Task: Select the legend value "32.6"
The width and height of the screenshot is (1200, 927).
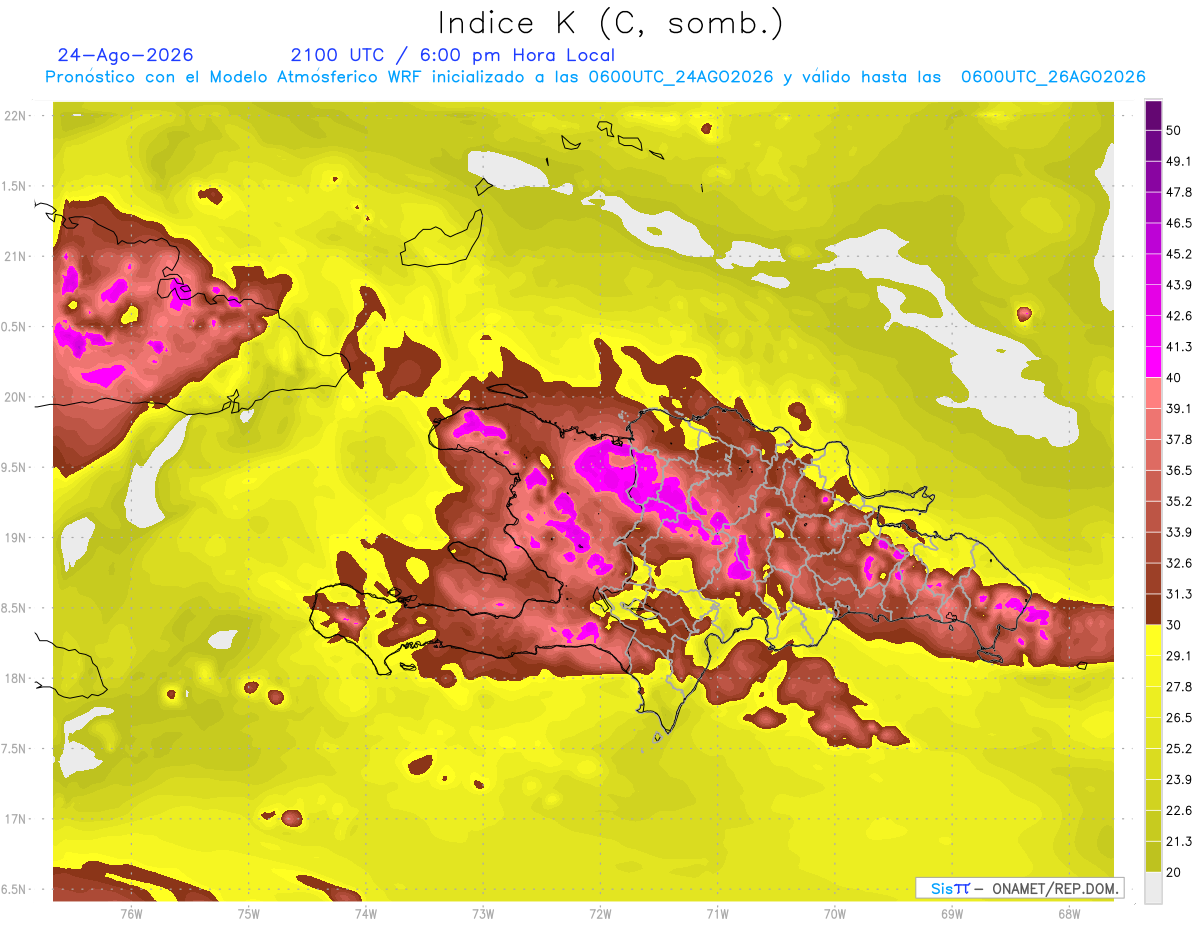Action: point(1178,563)
